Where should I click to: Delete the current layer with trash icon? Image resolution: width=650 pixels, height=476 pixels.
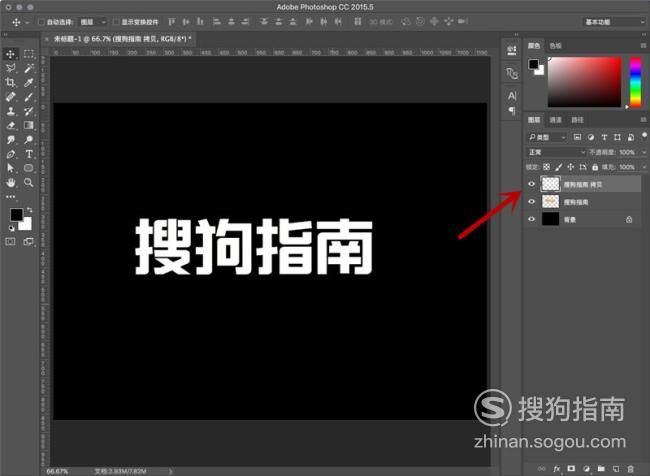point(630,469)
